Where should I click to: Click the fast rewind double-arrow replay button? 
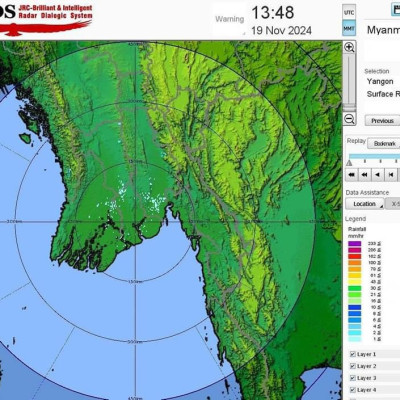coord(351,174)
